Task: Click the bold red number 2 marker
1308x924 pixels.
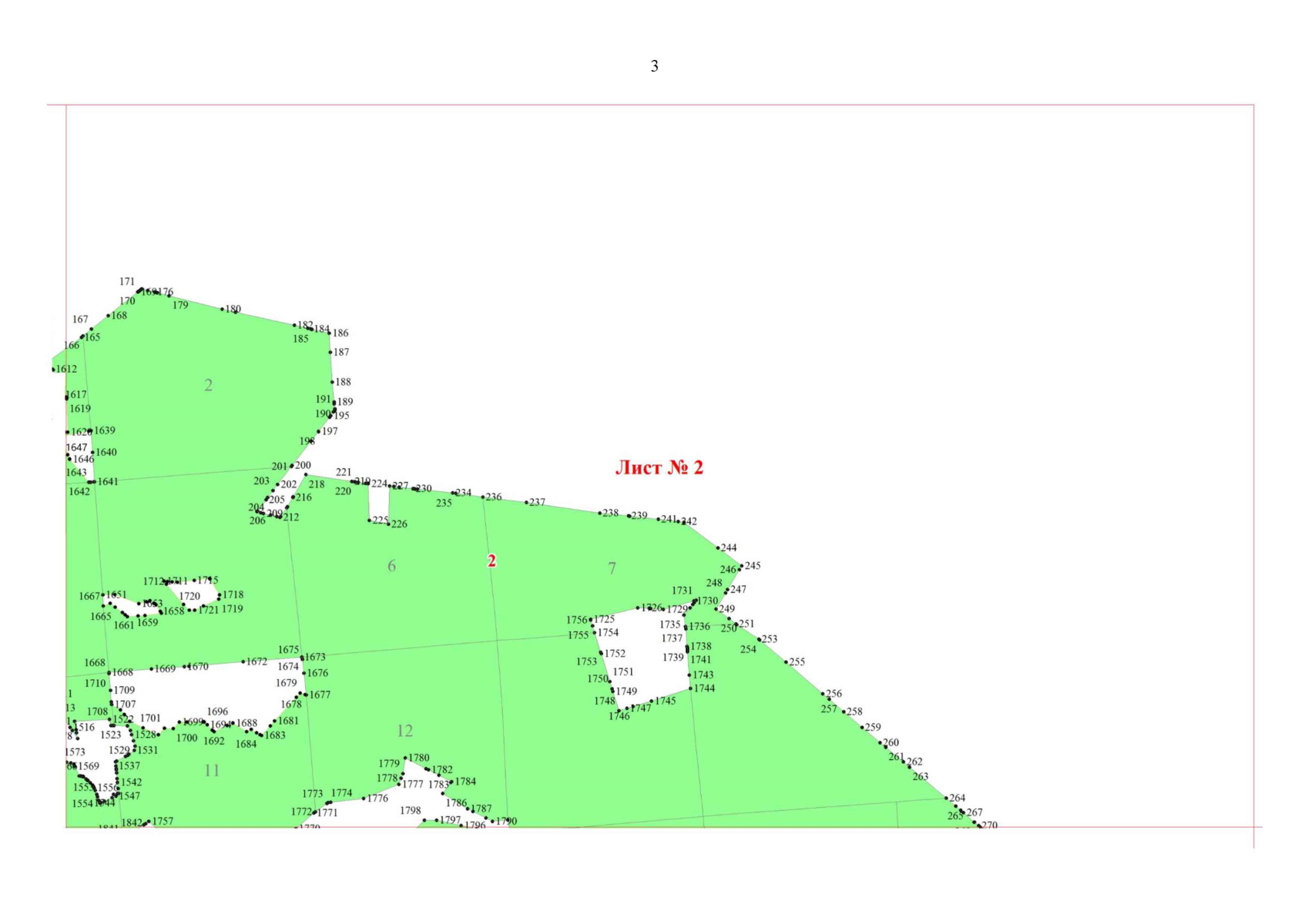Action: (491, 561)
